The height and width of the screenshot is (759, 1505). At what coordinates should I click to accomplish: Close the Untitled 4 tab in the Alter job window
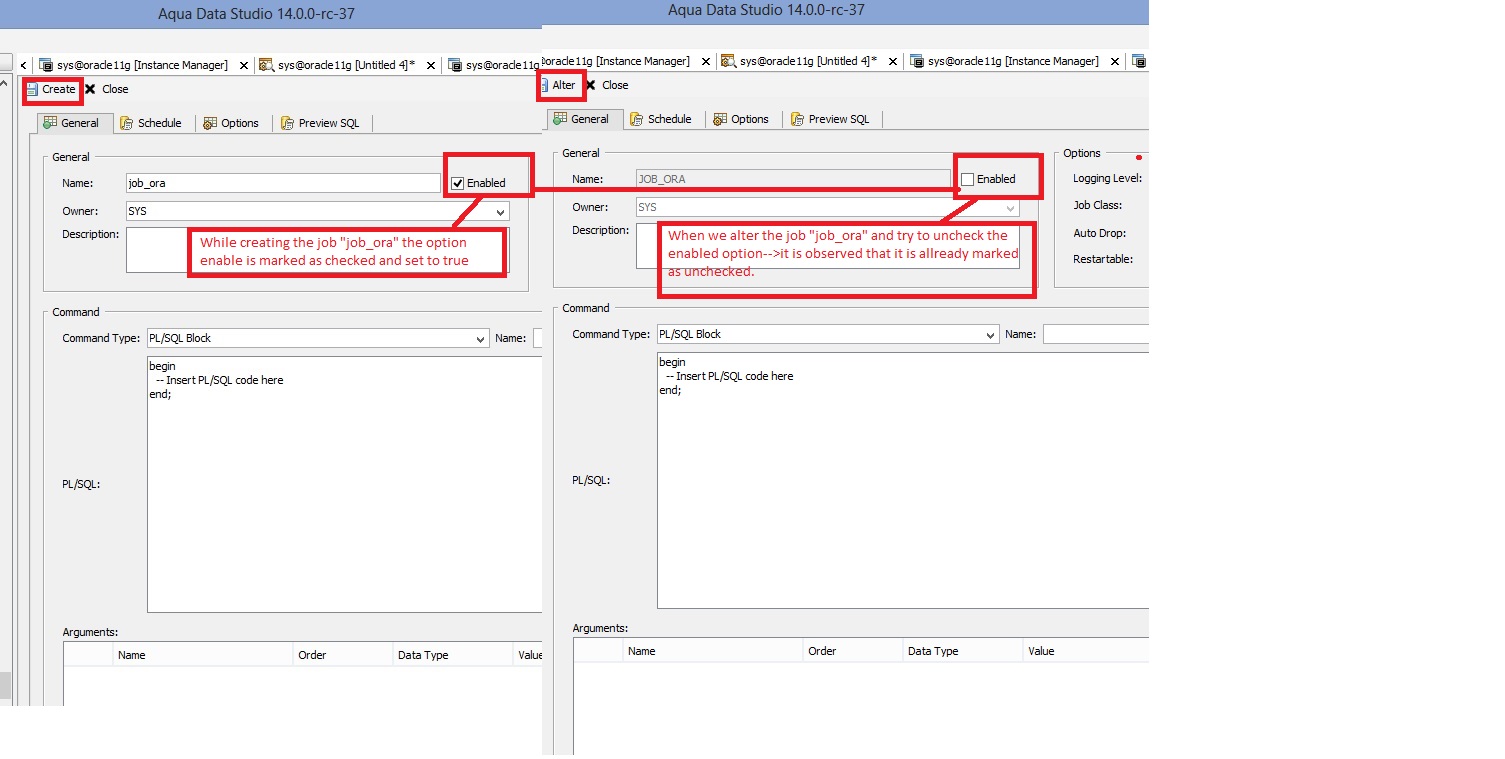point(893,62)
